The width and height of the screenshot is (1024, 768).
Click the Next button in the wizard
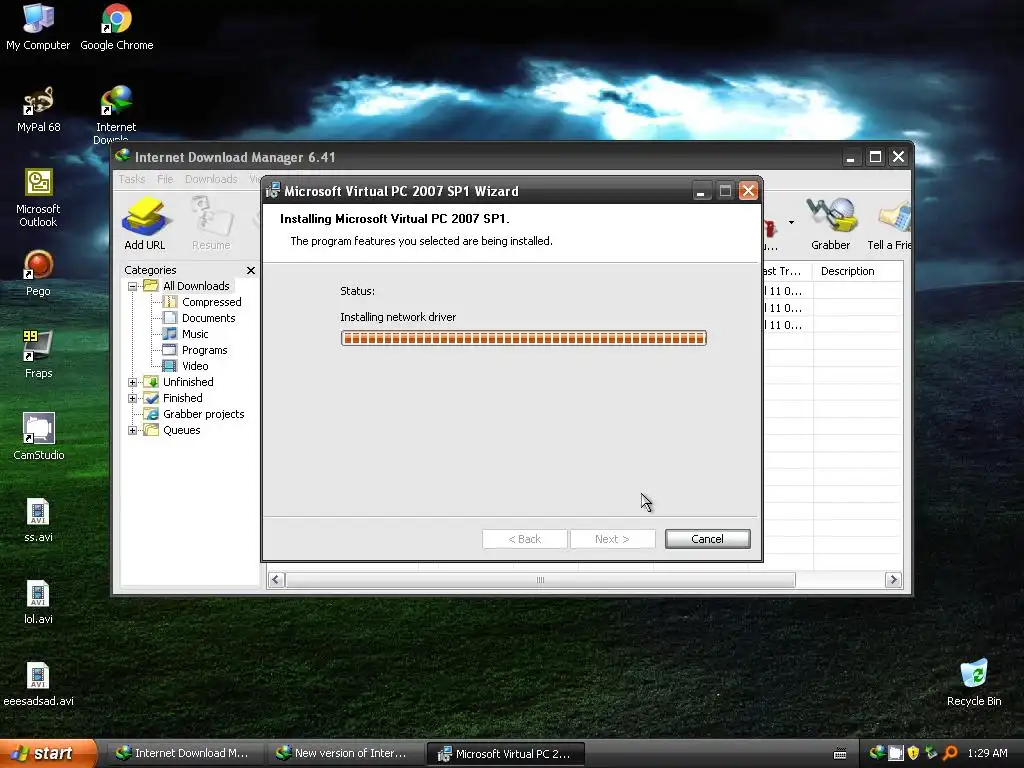[612, 539]
